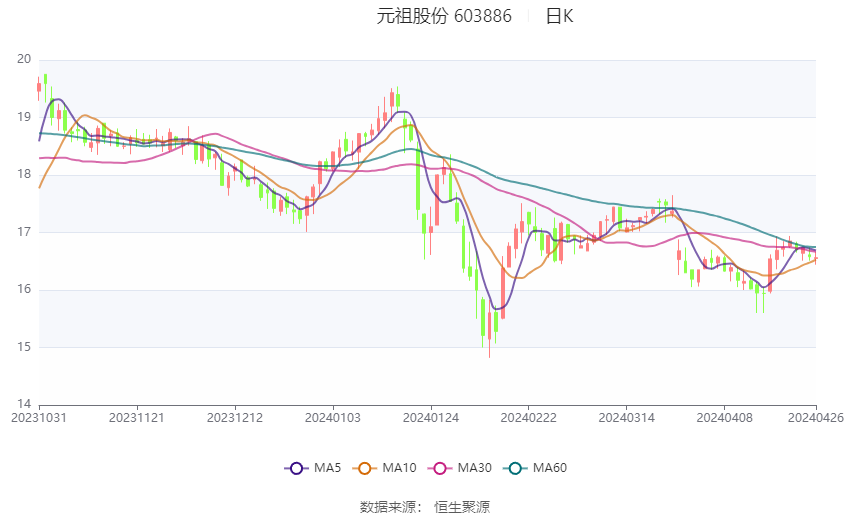Toggle the MA60 teal legend marker
The image size is (850, 517).
pos(515,468)
